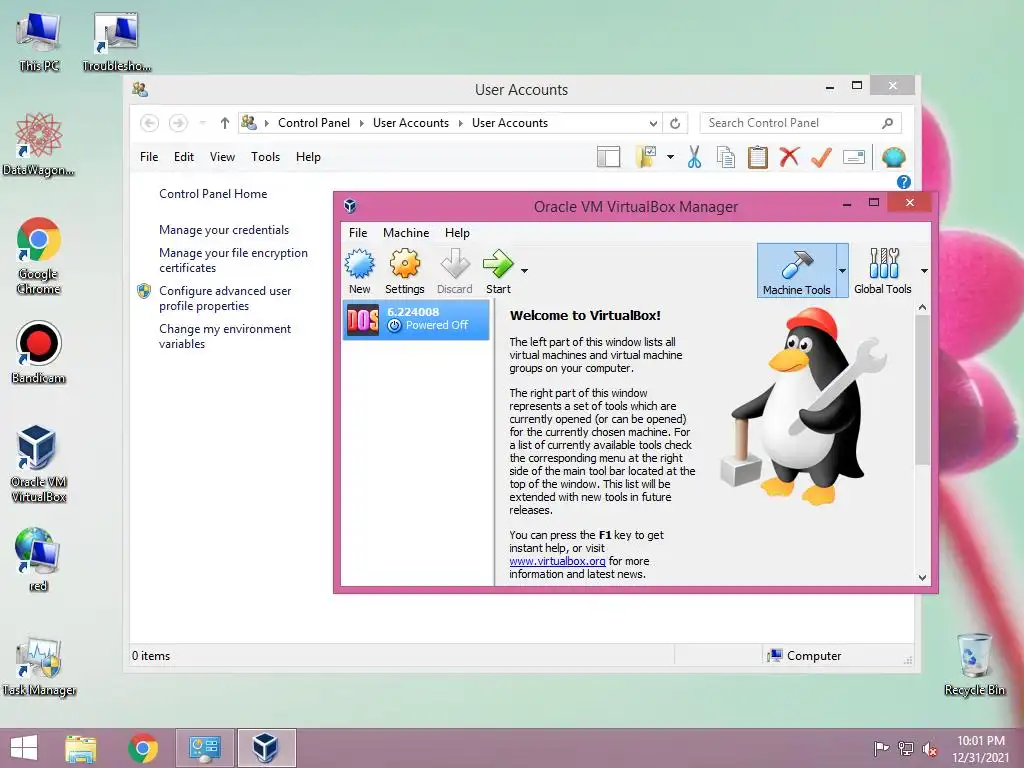Screen dimensions: 1024x768
Task: Open the User Accounts Help menu
Action: [x=308, y=157]
